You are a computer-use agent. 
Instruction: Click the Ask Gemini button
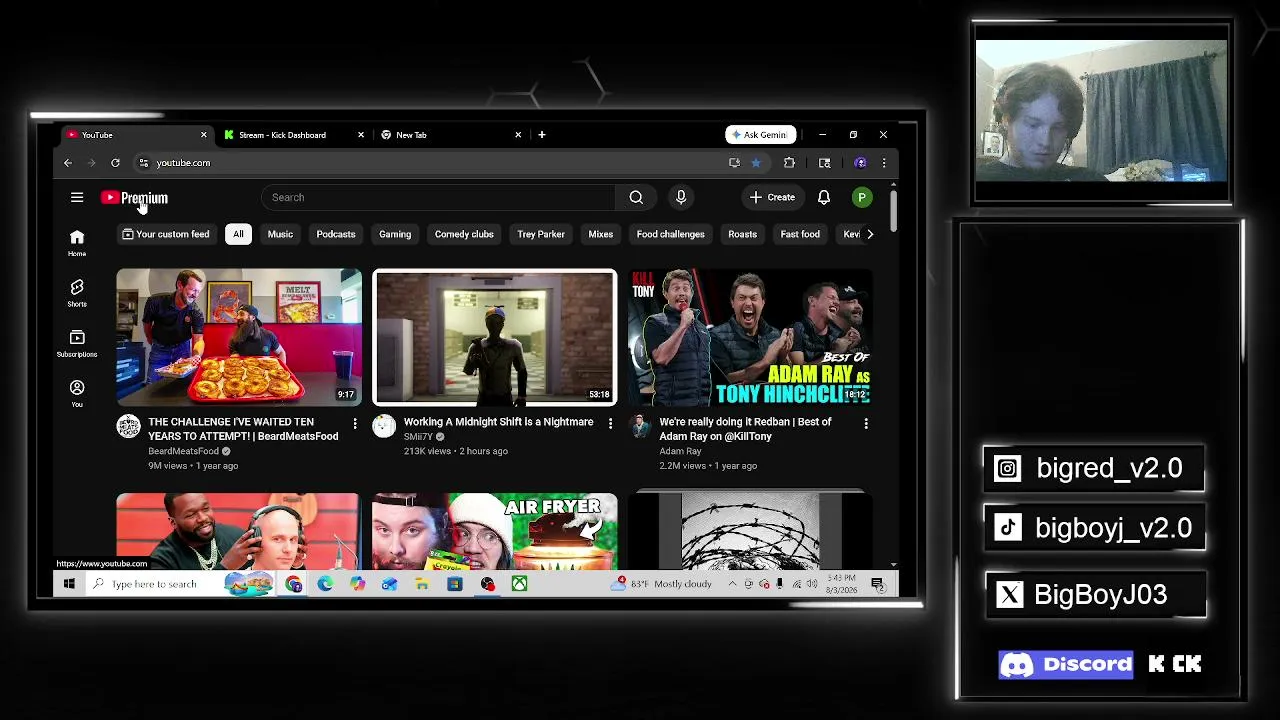760,135
